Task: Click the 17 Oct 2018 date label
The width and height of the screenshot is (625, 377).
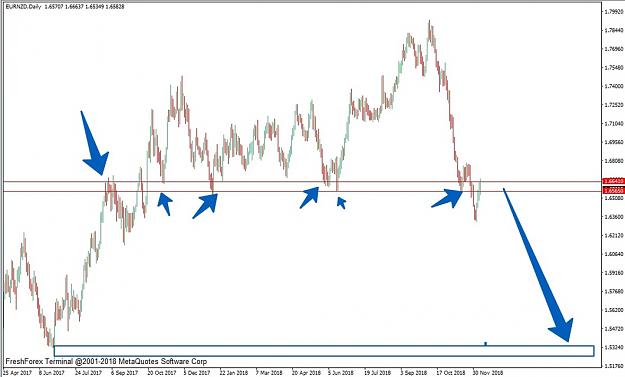Action: click(450, 373)
